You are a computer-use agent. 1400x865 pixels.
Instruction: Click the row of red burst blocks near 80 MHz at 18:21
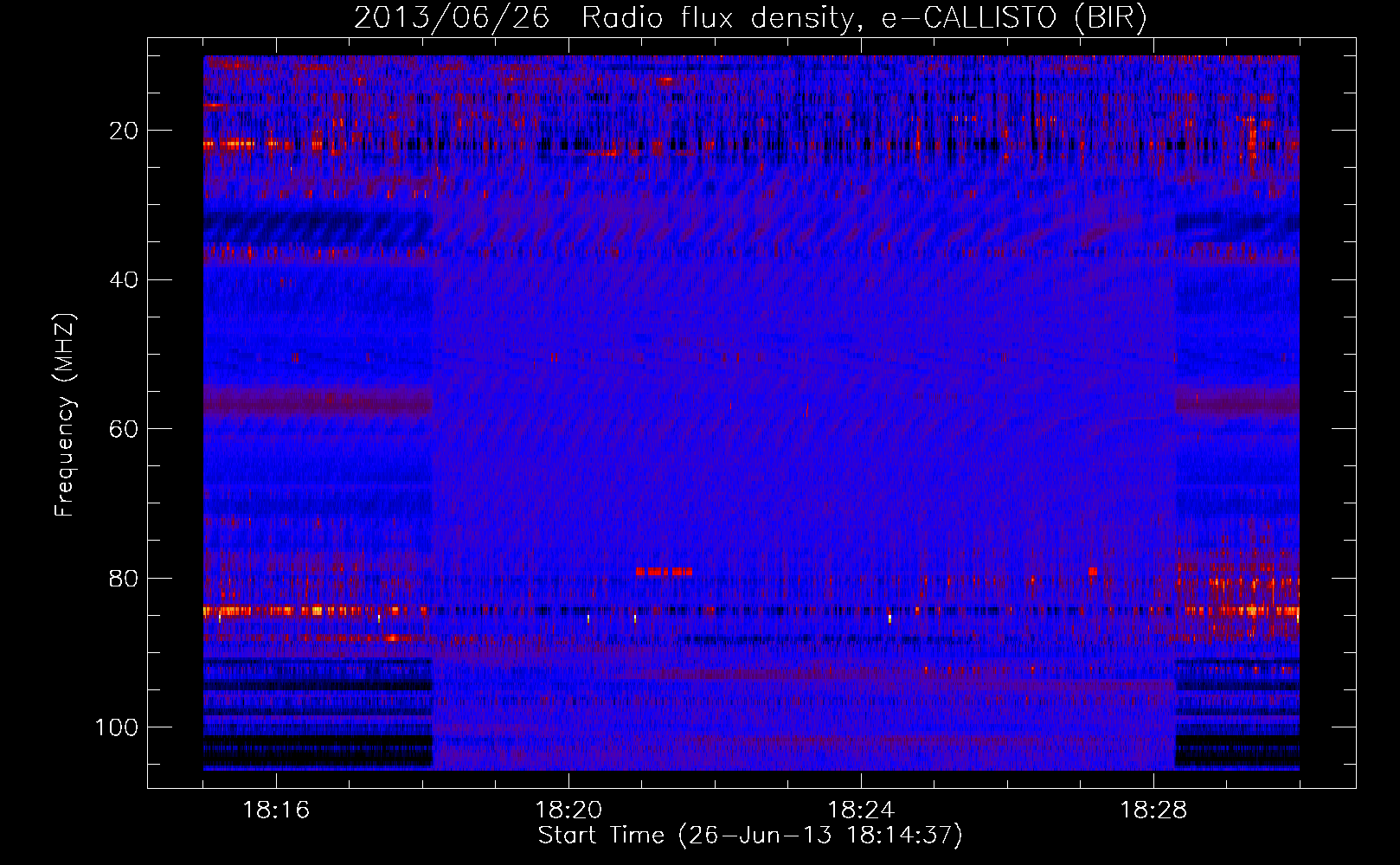(664, 572)
